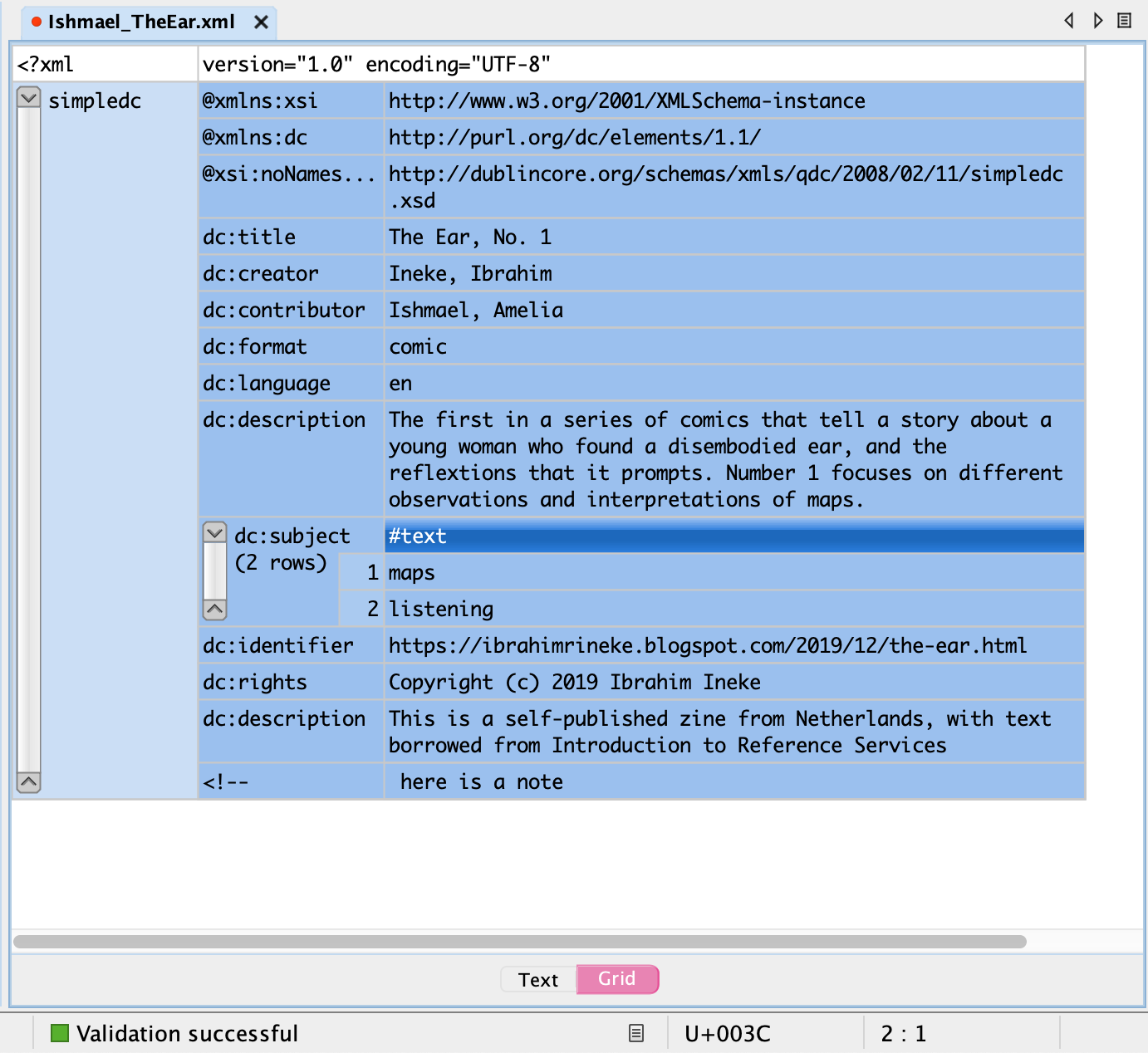The height and width of the screenshot is (1053, 1148).
Task: Switch to Text editing mode
Action: click(x=538, y=980)
